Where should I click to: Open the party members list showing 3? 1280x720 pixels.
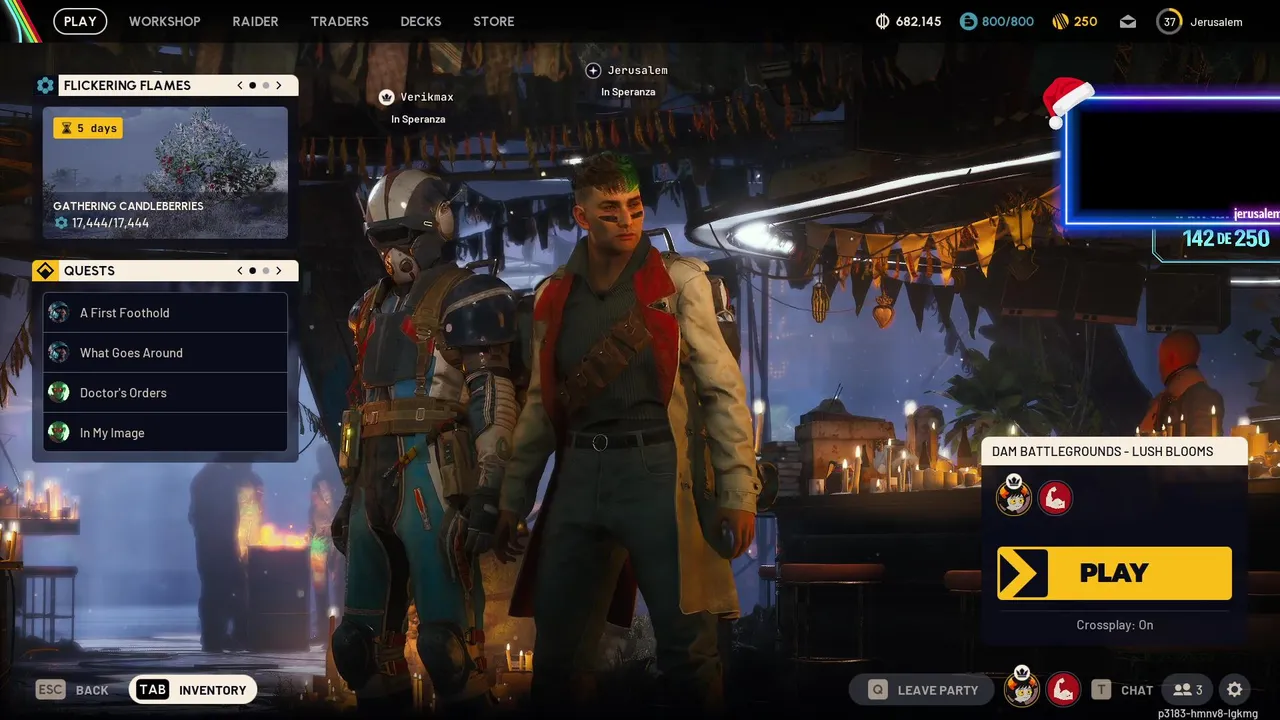click(1188, 690)
